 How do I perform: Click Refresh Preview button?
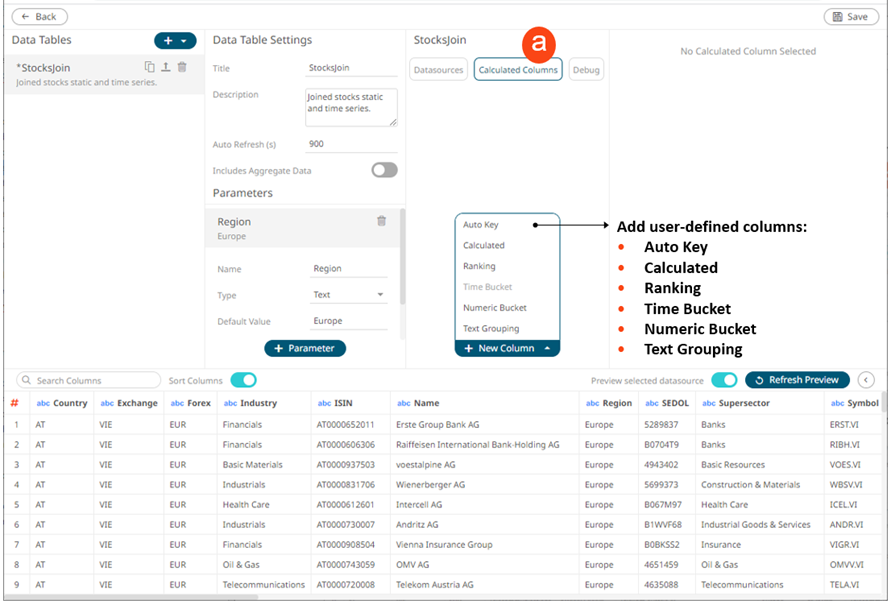tap(797, 380)
